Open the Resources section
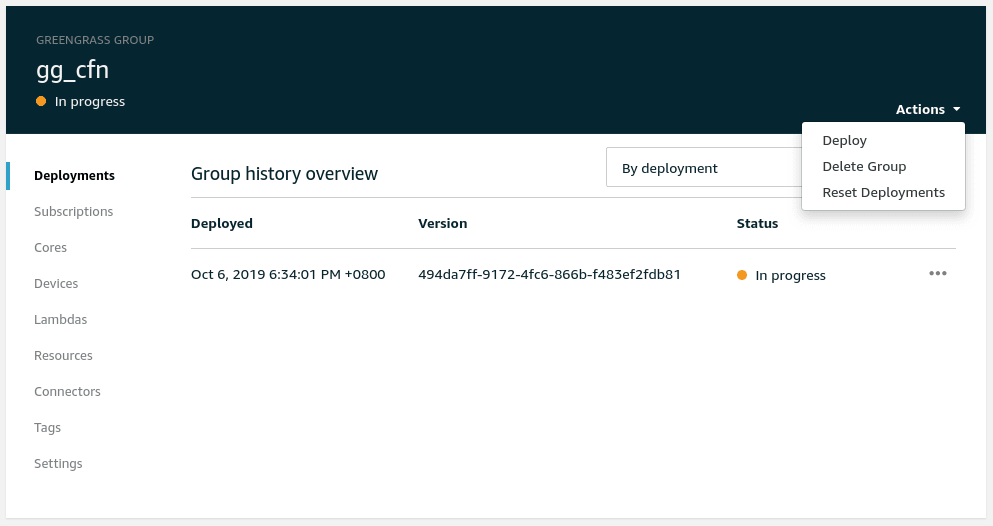The image size is (993, 526). tap(63, 356)
